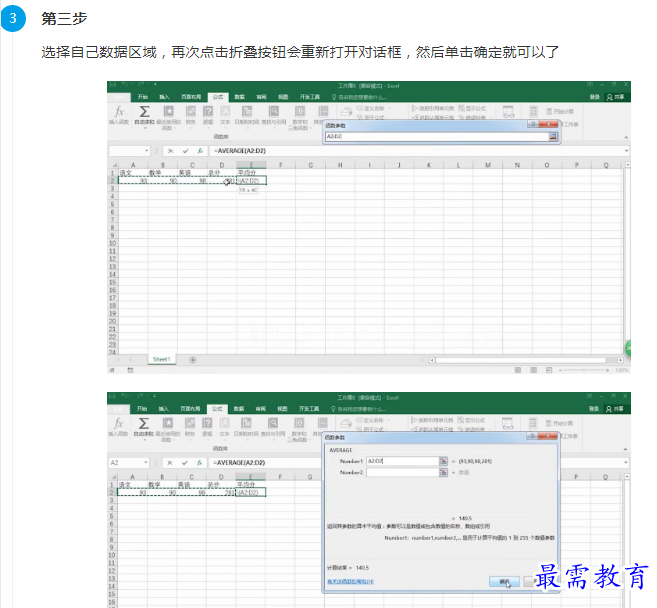Click A2:D2 input in collapsed 函数参数 dialog
The width and height of the screenshot is (657, 608).
[437, 136]
